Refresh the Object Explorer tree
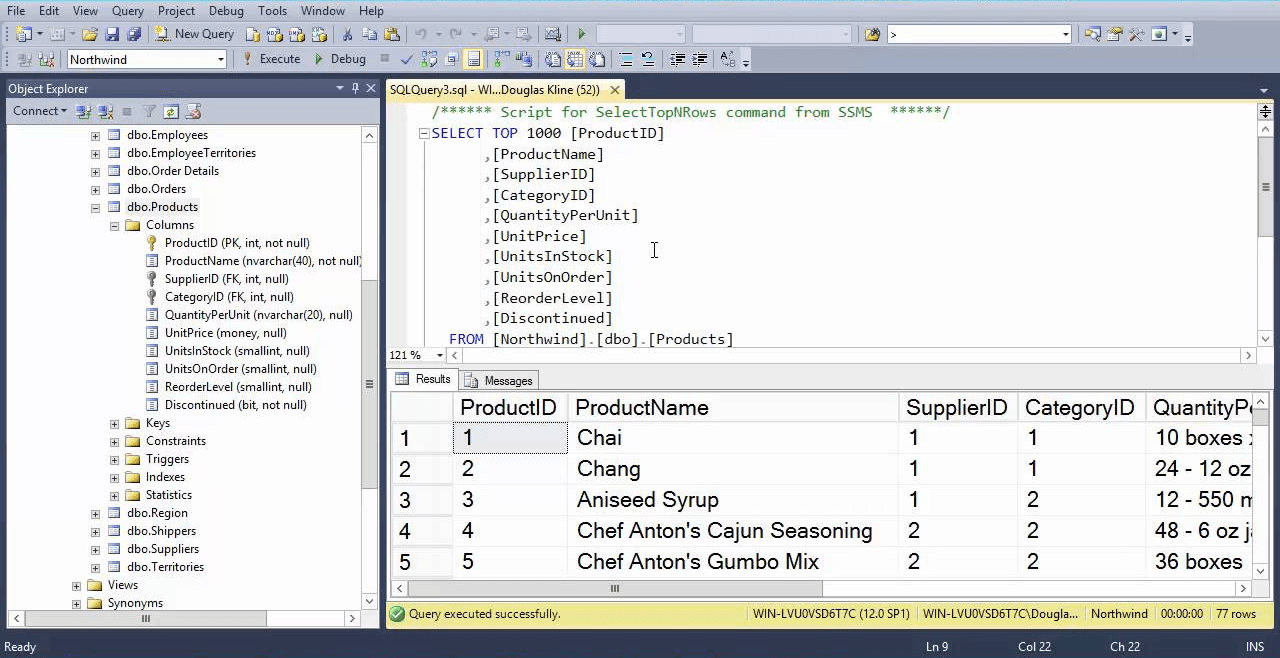 171,111
